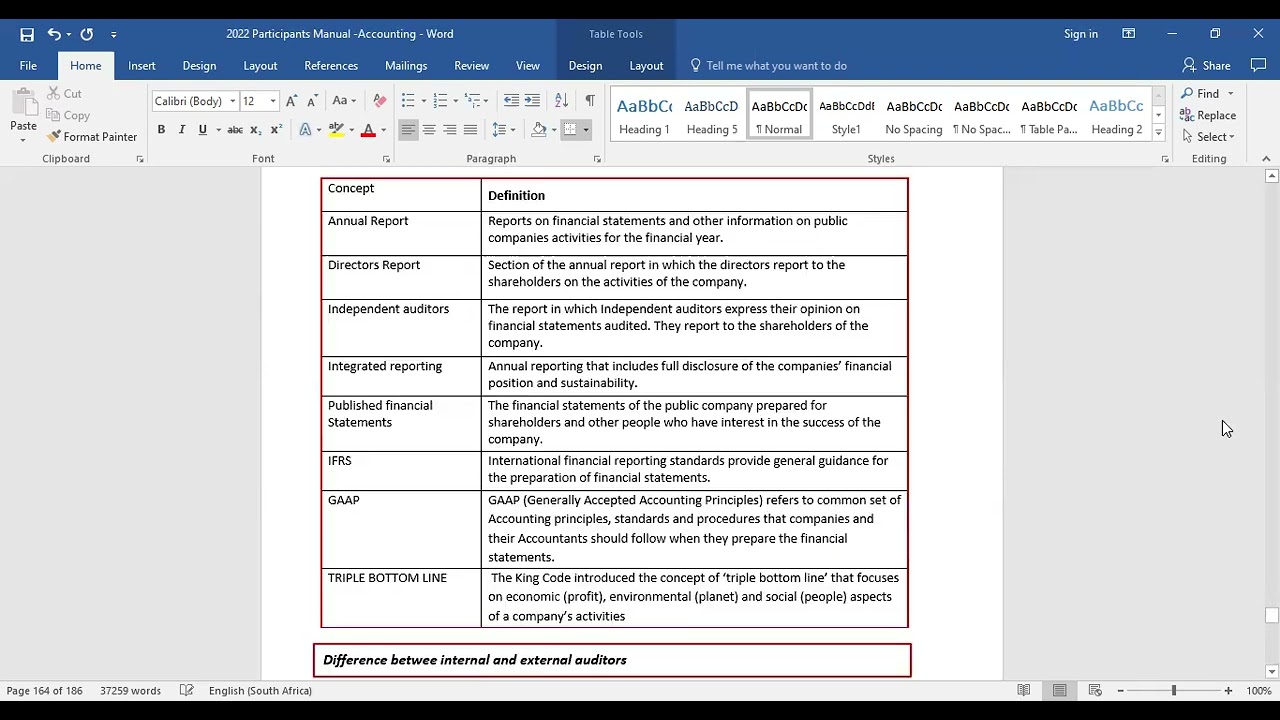Sort the selected text
1280x720 pixels.
561,101
